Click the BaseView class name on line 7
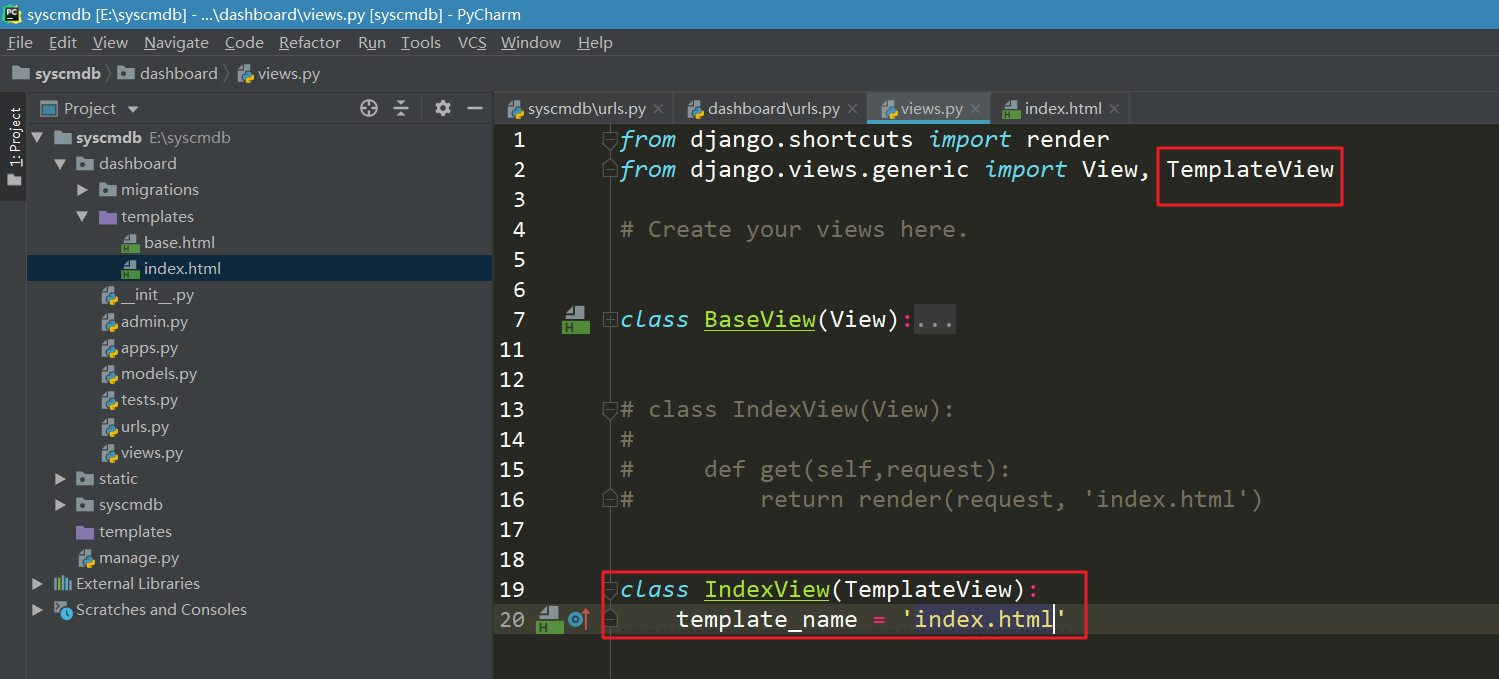Viewport: 1499px width, 679px height. pyautogui.click(x=760, y=320)
